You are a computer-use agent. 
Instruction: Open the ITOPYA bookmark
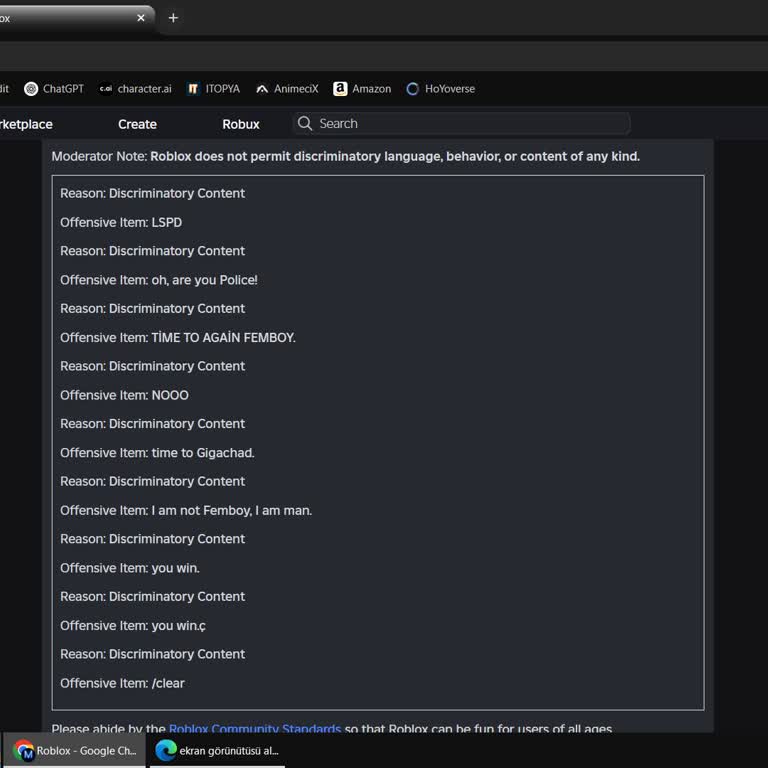214,89
